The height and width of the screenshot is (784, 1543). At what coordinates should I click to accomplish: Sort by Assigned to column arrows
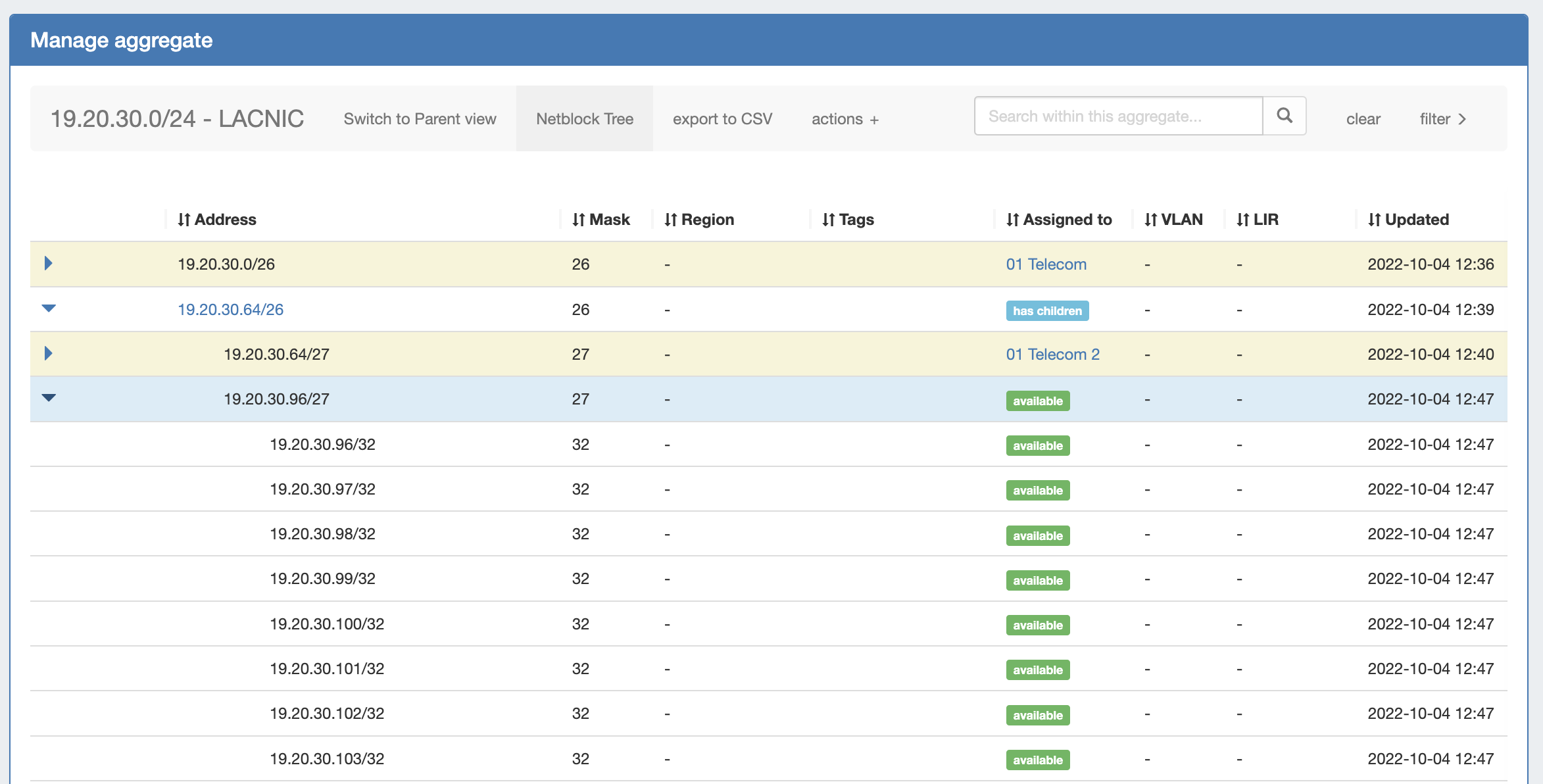coord(1012,220)
